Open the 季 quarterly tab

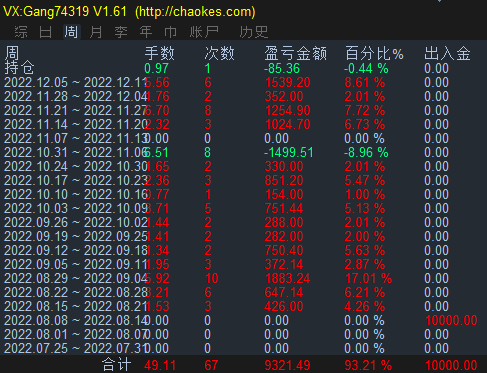click(121, 32)
